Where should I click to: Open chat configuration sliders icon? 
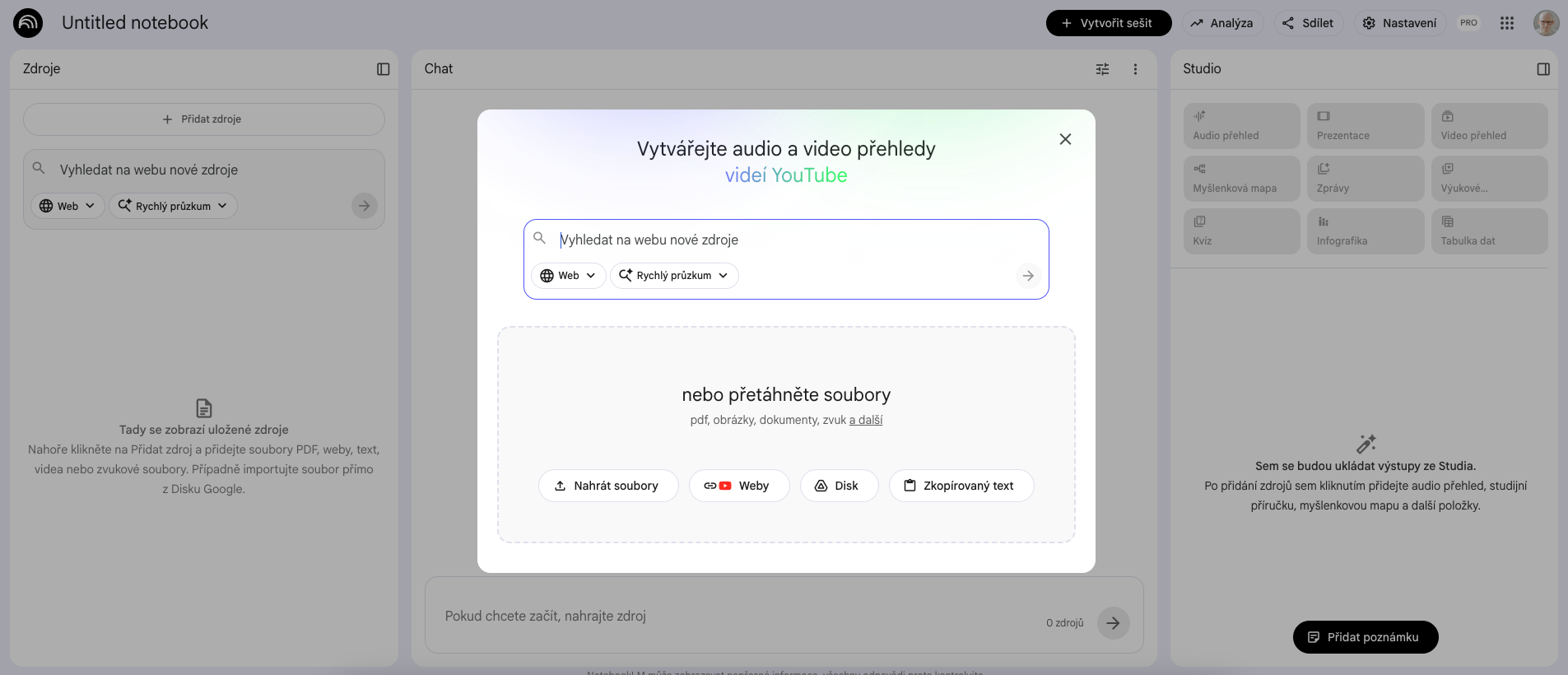tap(1103, 69)
